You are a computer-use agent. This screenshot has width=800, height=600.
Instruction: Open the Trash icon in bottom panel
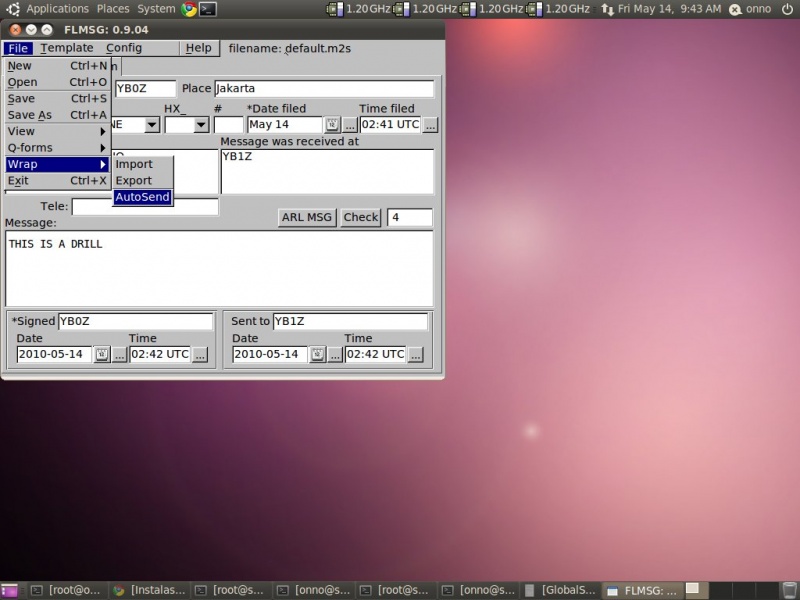tap(789, 590)
